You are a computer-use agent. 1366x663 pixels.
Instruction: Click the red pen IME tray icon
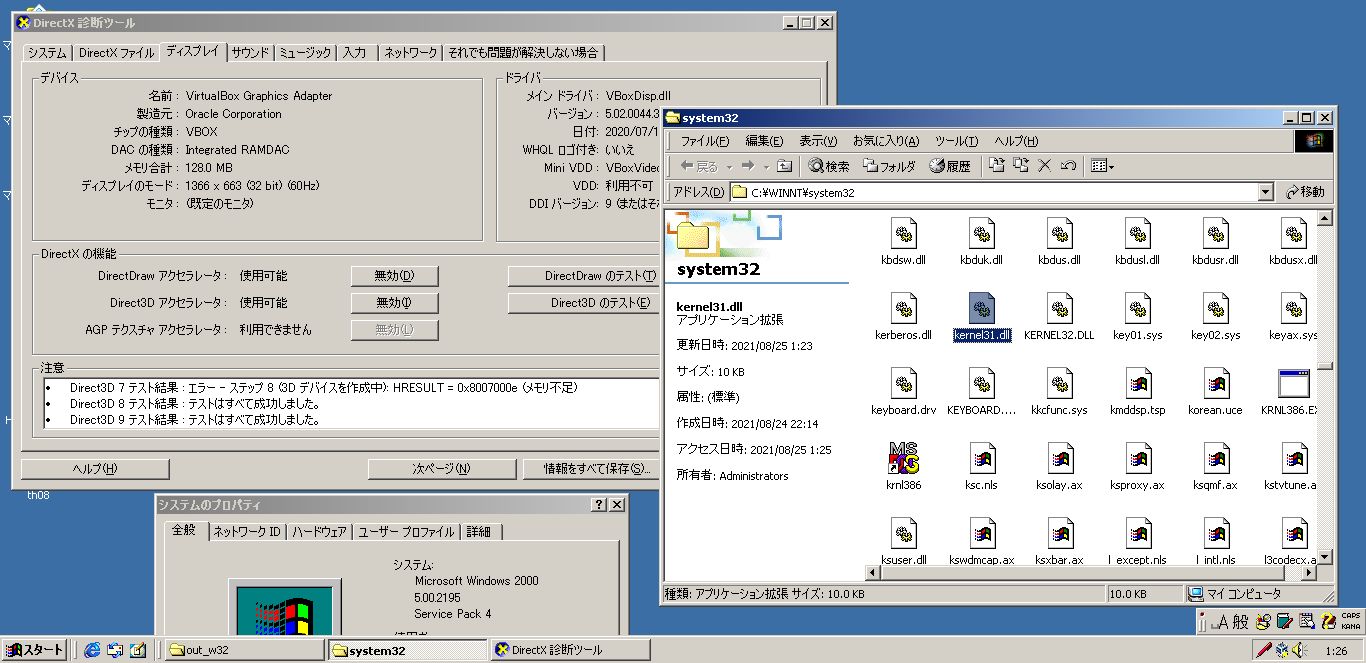(1264, 650)
